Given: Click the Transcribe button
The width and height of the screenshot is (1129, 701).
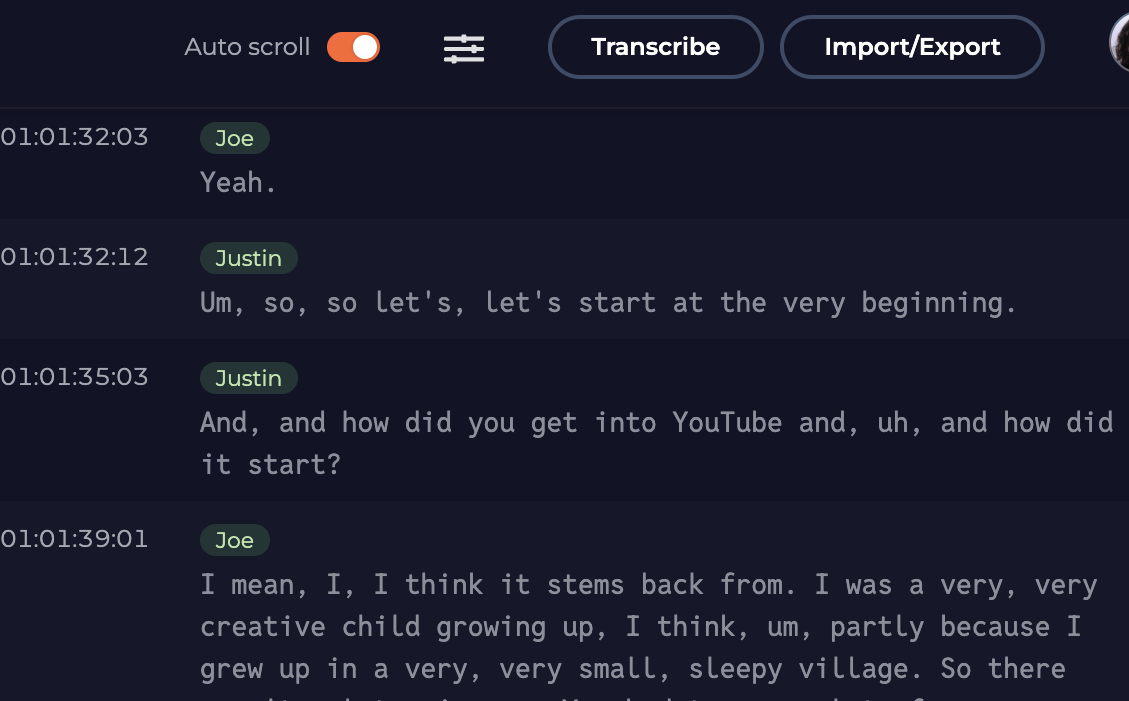Looking at the screenshot, I should click(655, 47).
